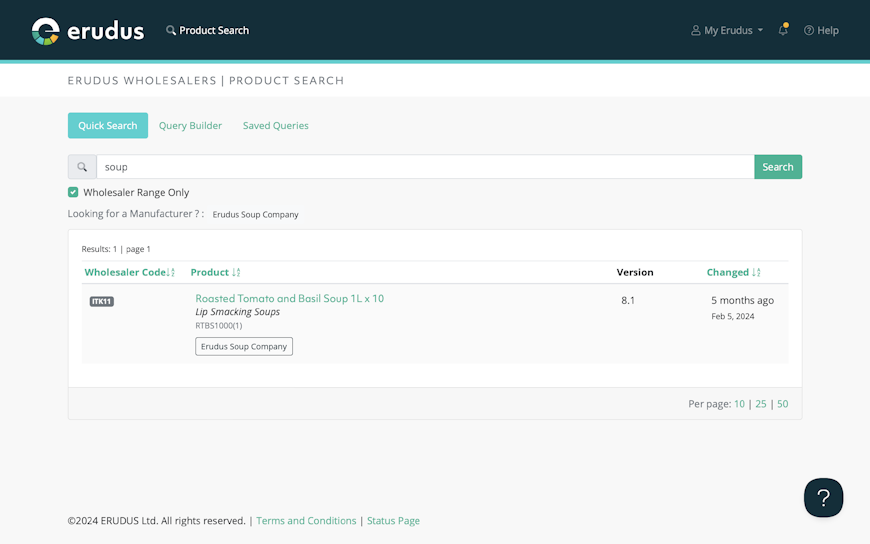Sort results by Product column

pyautogui.click(x=215, y=272)
